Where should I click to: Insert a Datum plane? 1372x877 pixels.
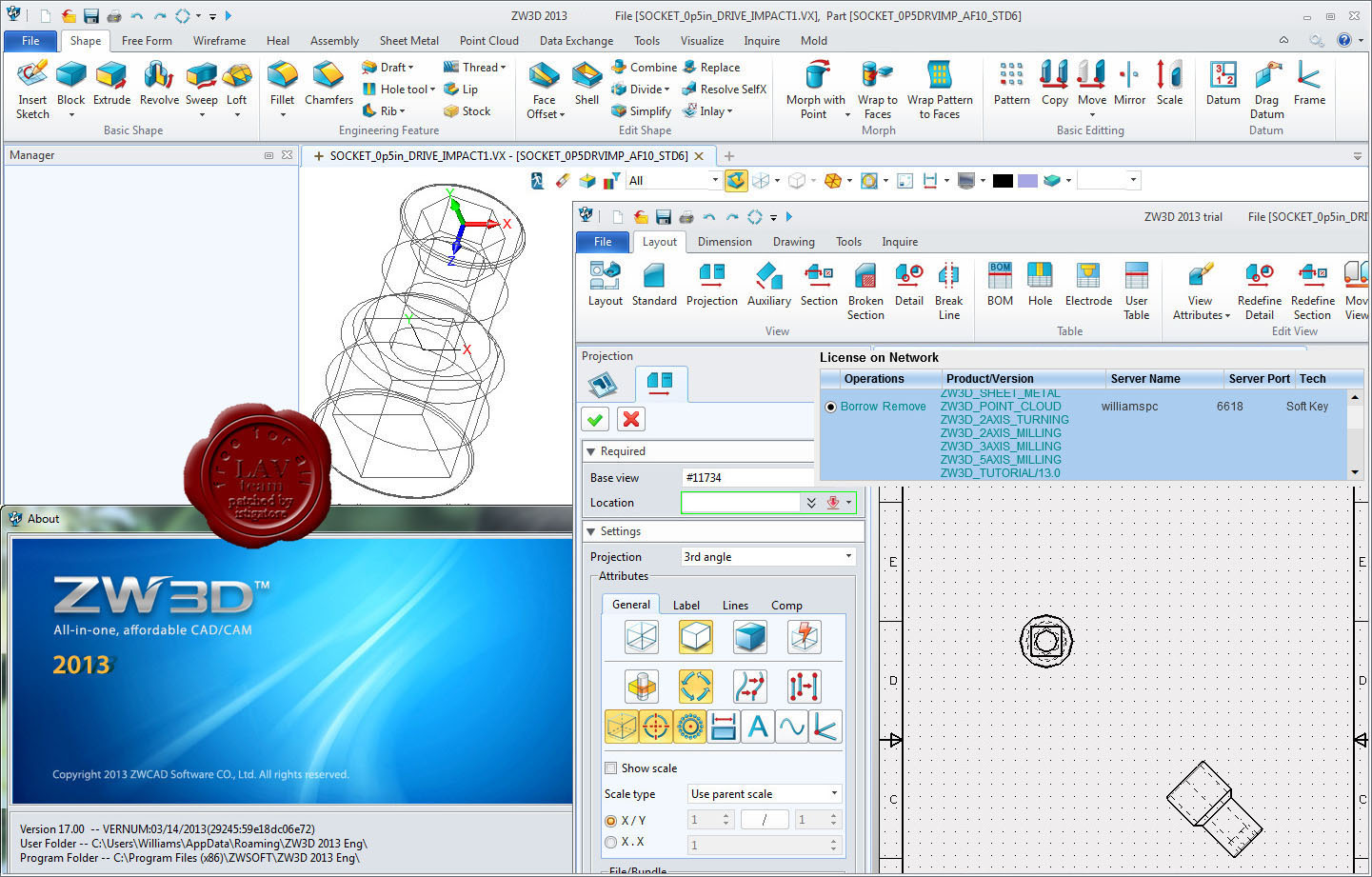click(1223, 82)
